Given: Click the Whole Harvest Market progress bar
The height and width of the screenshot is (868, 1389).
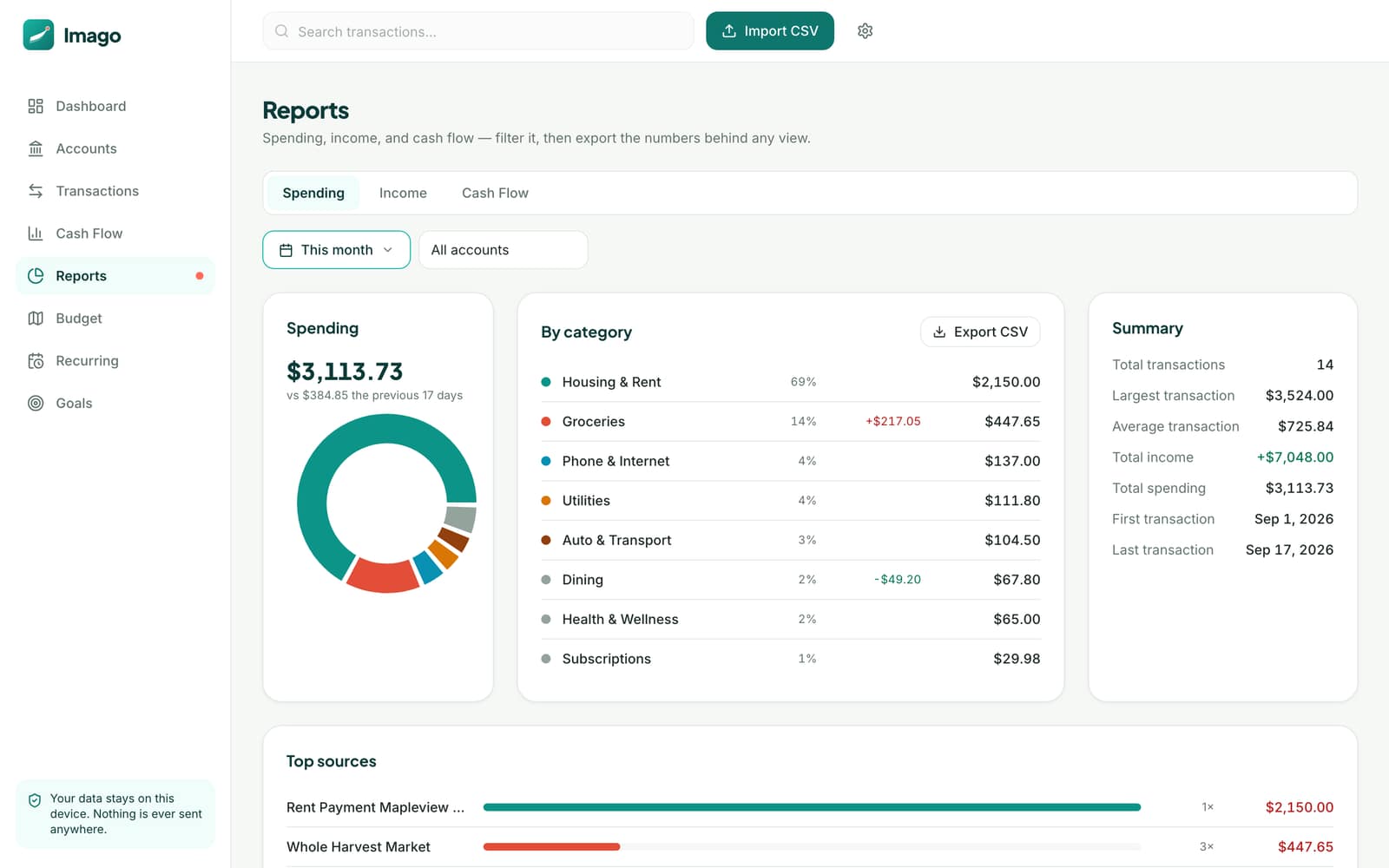Looking at the screenshot, I should click(x=812, y=847).
